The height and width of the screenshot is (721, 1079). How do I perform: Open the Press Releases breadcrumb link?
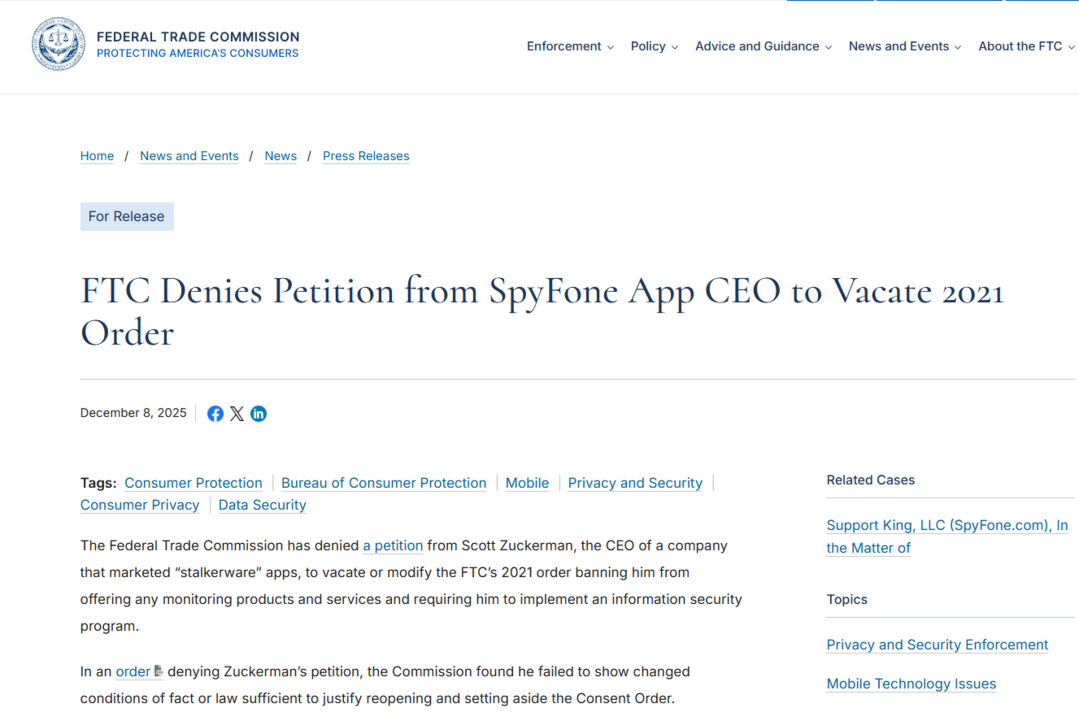(366, 156)
